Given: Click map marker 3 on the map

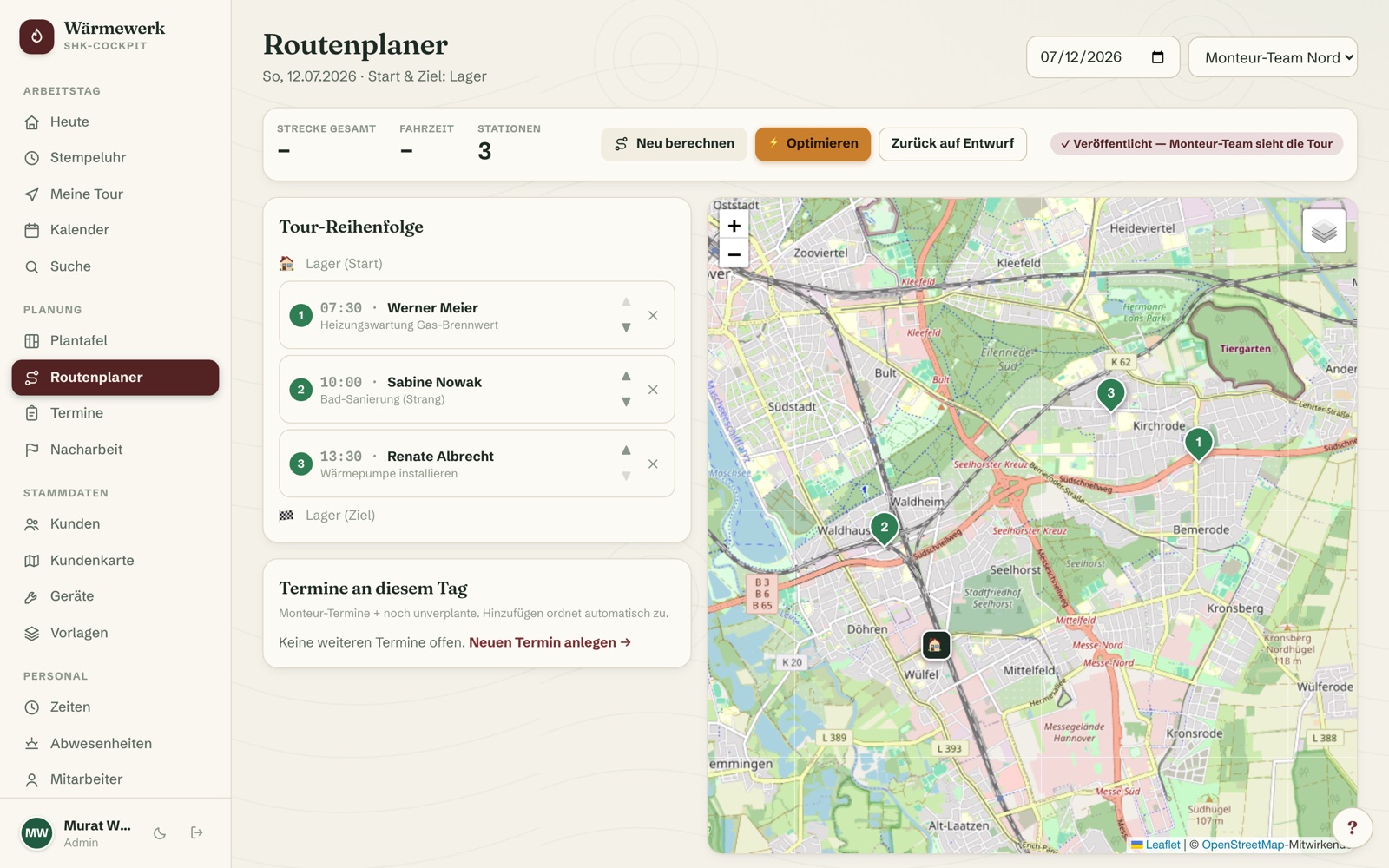Looking at the screenshot, I should coord(1110,394).
